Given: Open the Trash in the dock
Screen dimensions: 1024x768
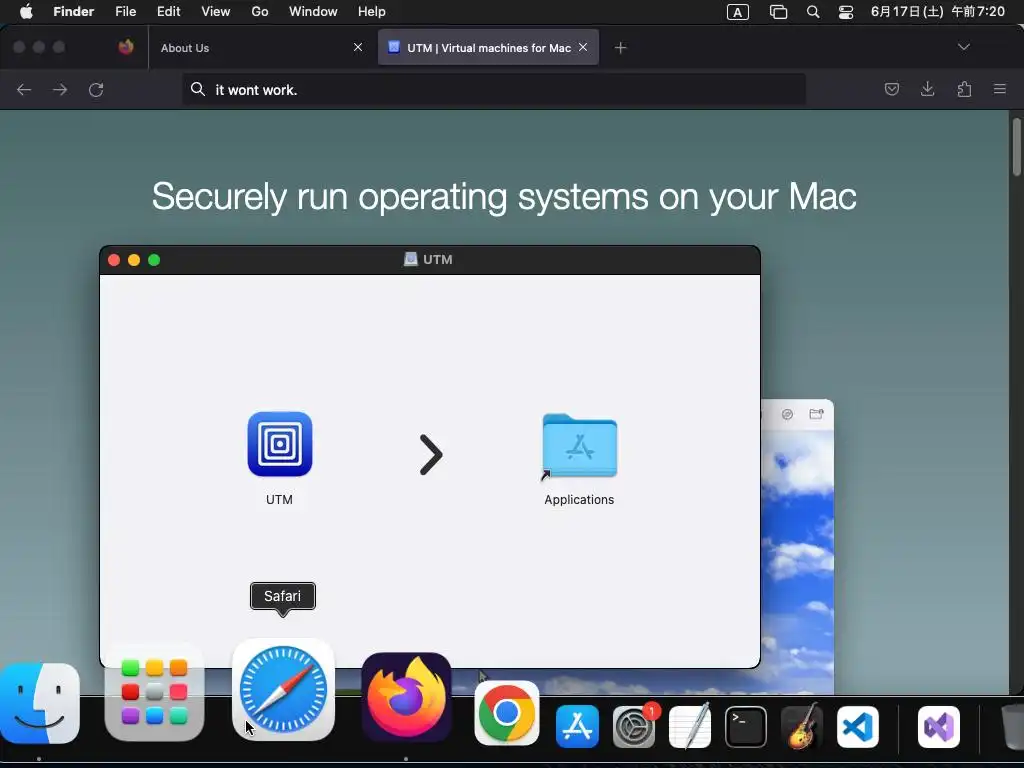Looking at the screenshot, I should [x=1012, y=727].
